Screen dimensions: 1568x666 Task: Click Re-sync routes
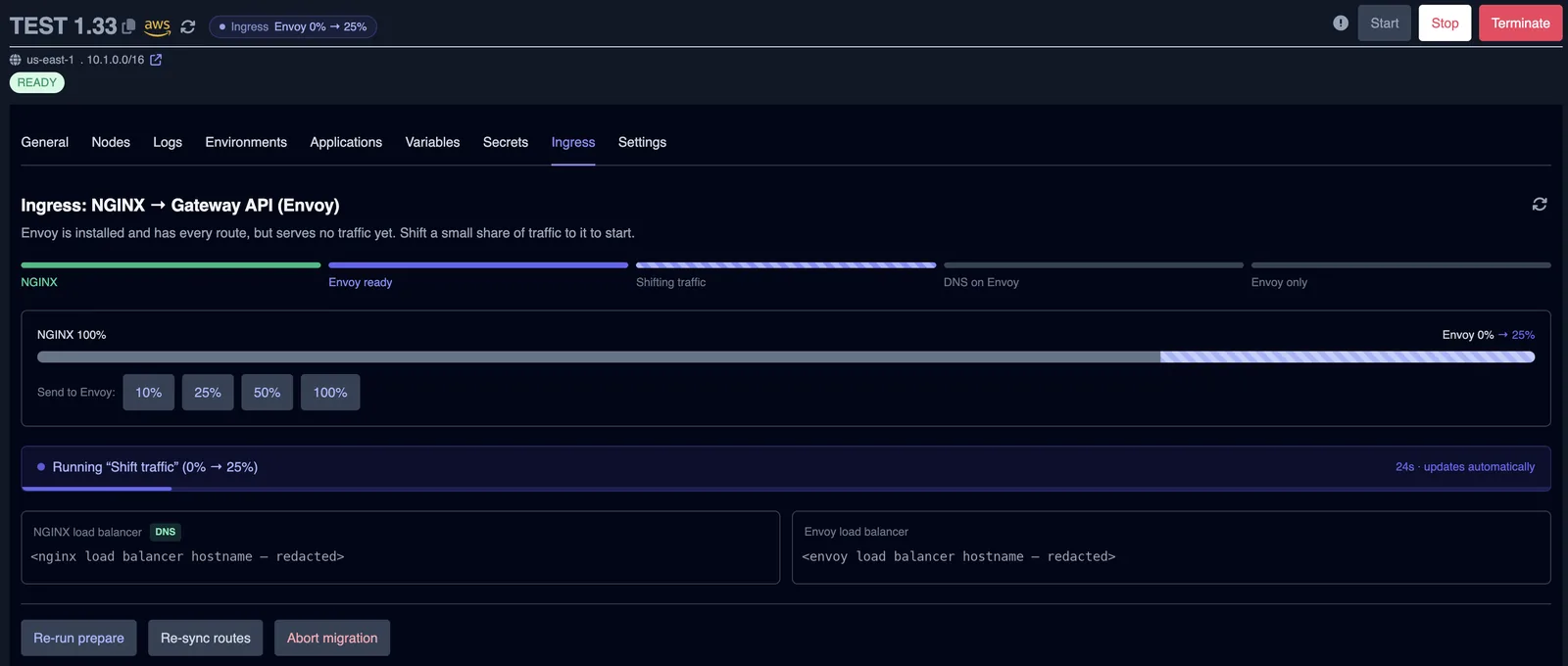(x=206, y=638)
